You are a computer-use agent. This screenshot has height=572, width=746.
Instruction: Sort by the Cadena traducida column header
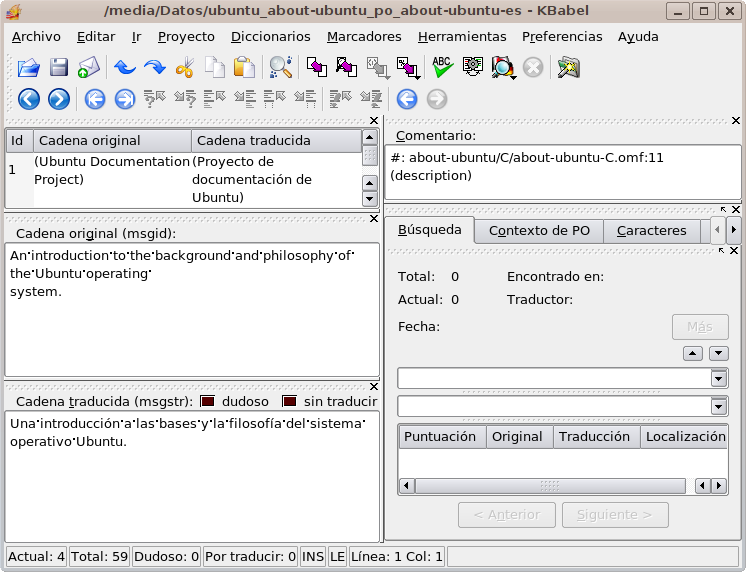276,140
